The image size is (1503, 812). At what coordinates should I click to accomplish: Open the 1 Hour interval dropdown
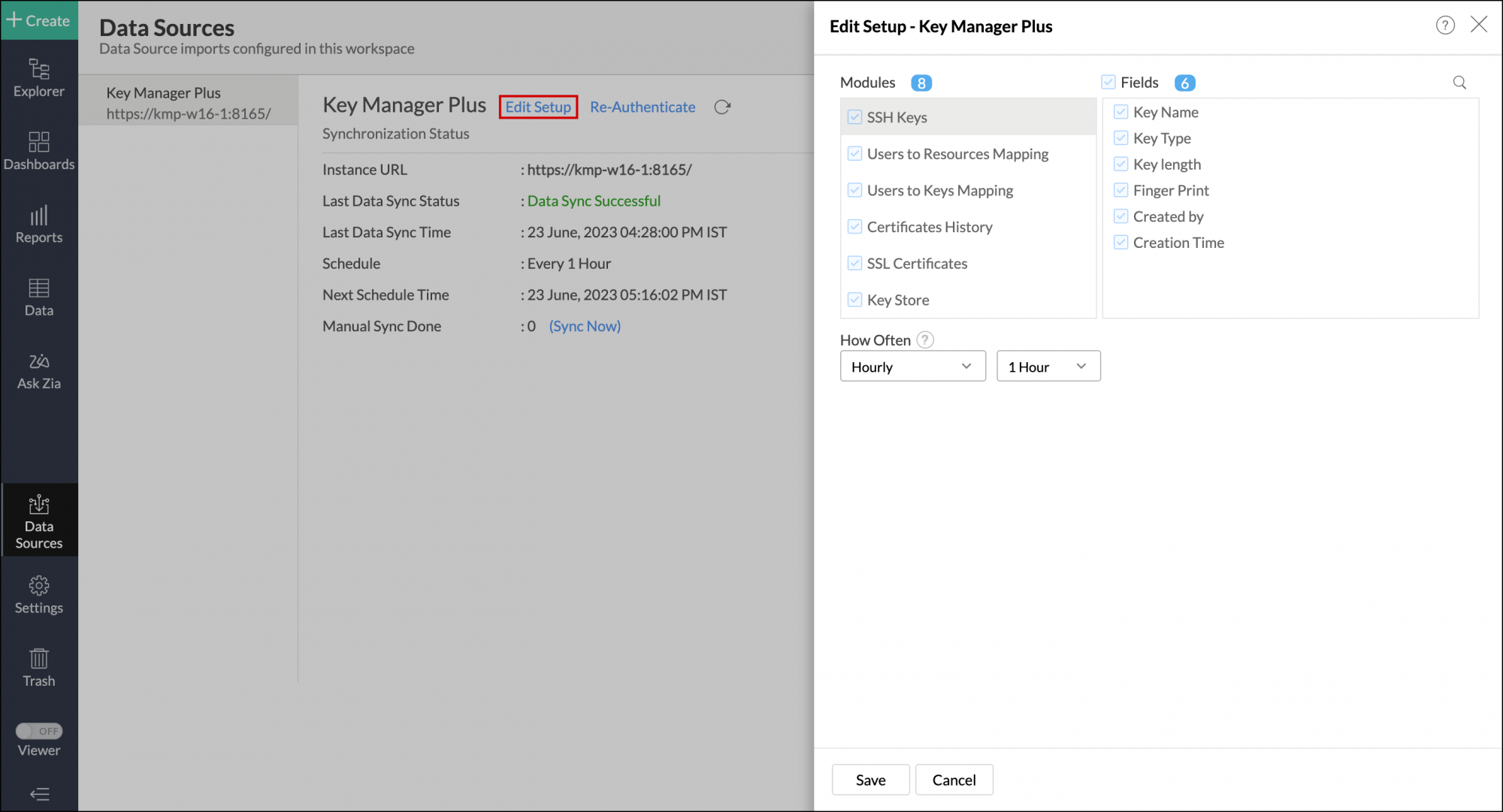[x=1048, y=367]
